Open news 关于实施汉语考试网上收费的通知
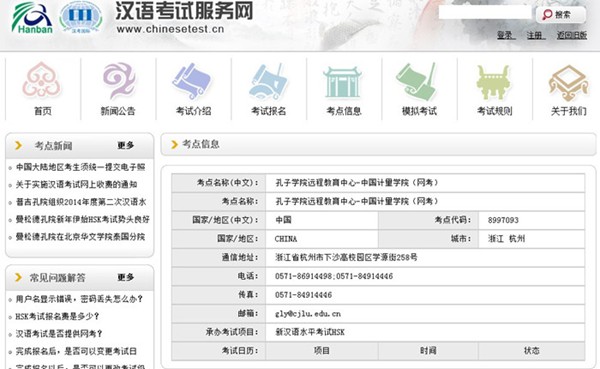 pyautogui.click(x=76, y=184)
